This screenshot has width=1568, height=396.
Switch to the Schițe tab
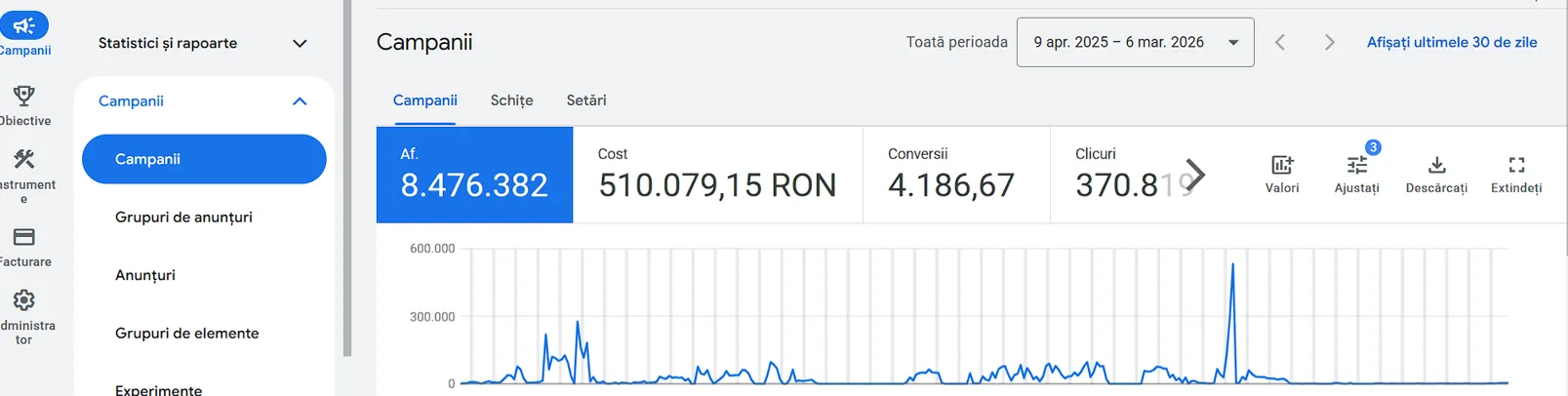point(511,100)
